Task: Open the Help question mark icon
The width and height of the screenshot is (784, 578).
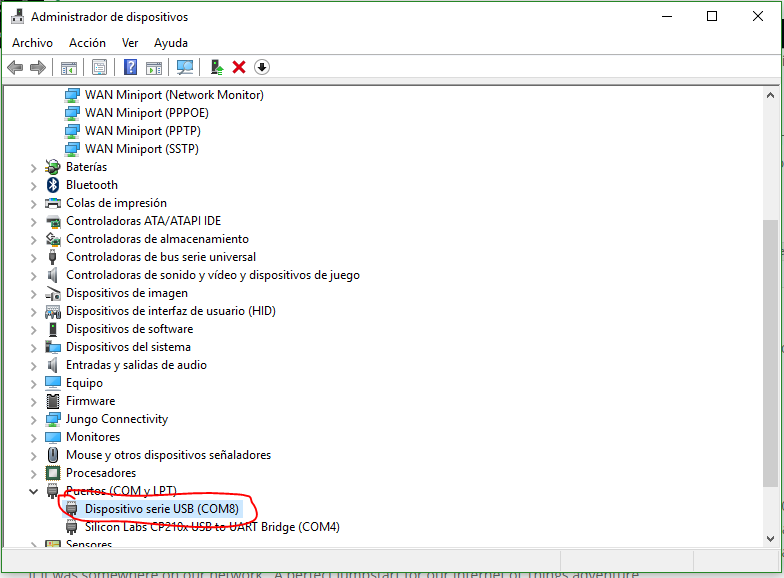Action: click(130, 67)
